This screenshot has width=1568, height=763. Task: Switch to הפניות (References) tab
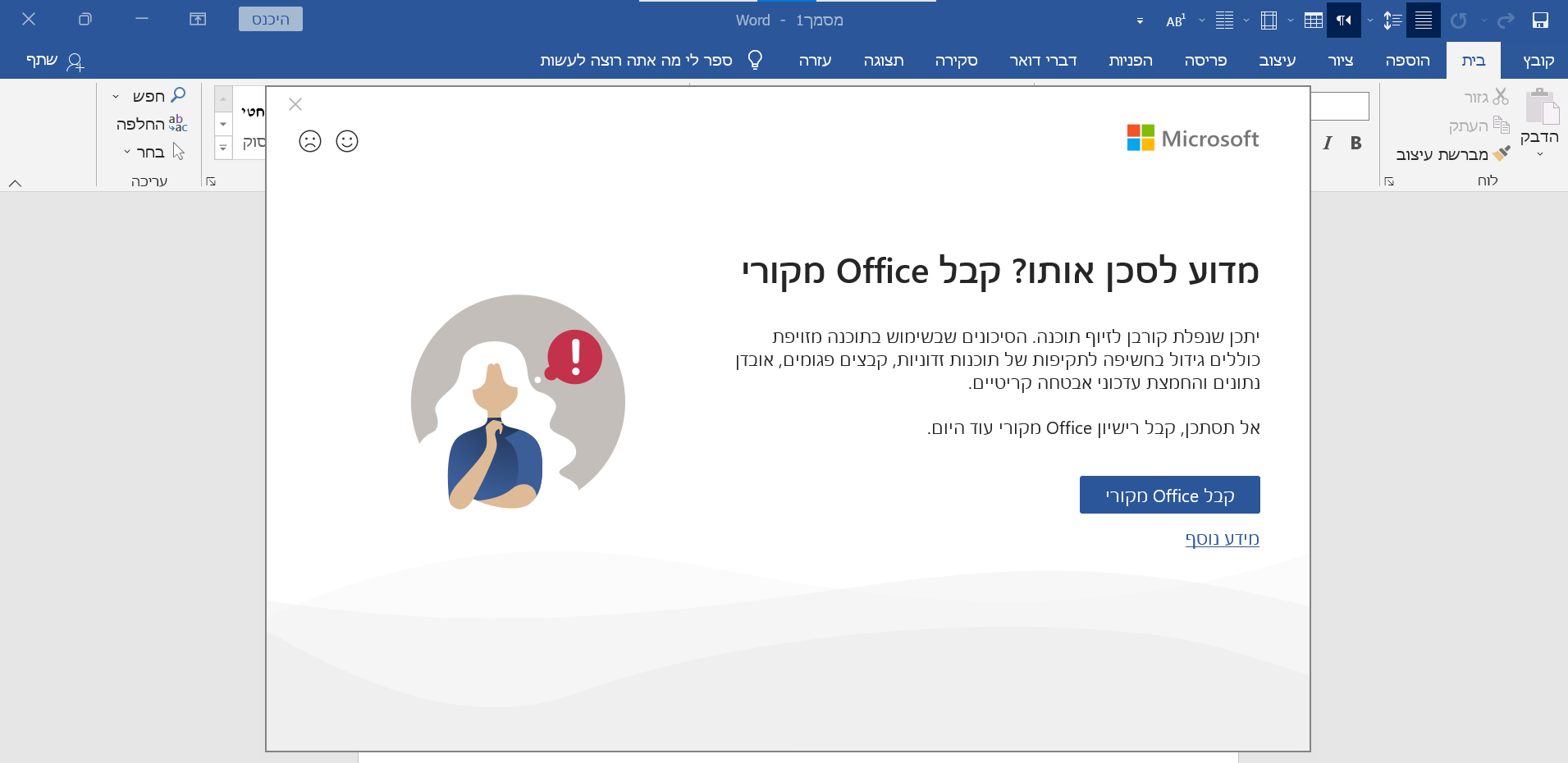pyautogui.click(x=1131, y=61)
